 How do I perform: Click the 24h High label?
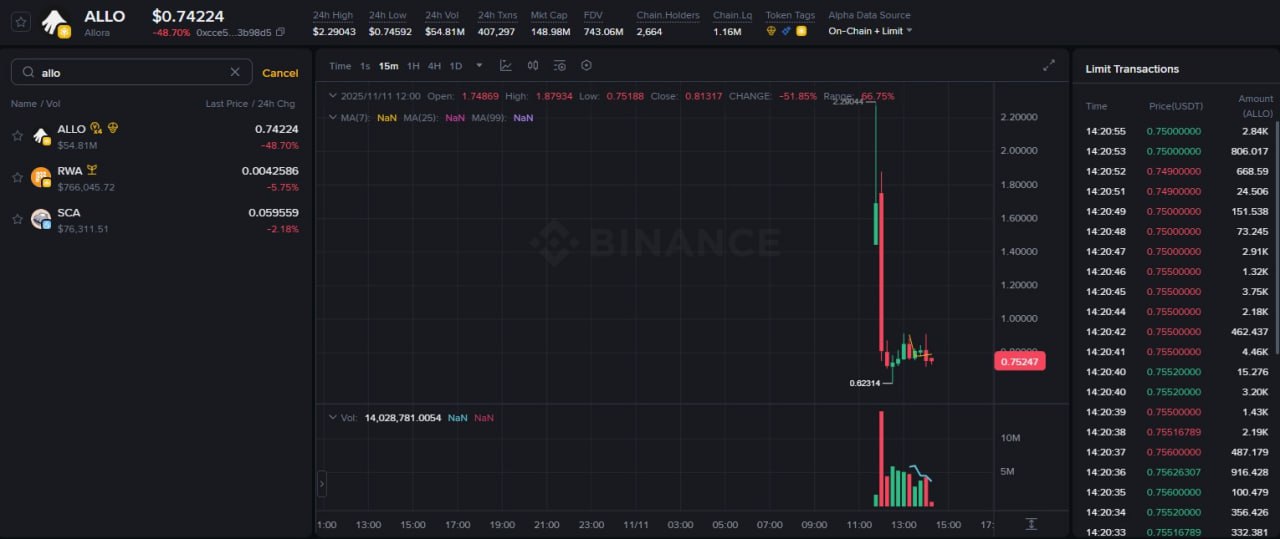332,16
